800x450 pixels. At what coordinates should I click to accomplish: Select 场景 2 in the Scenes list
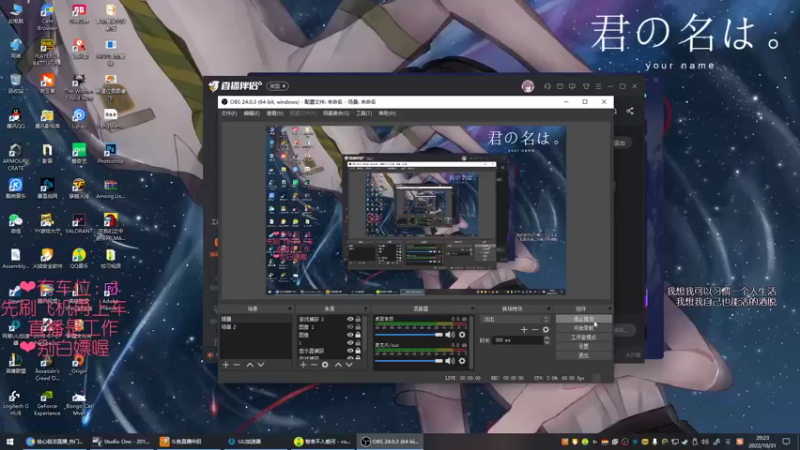coord(255,327)
